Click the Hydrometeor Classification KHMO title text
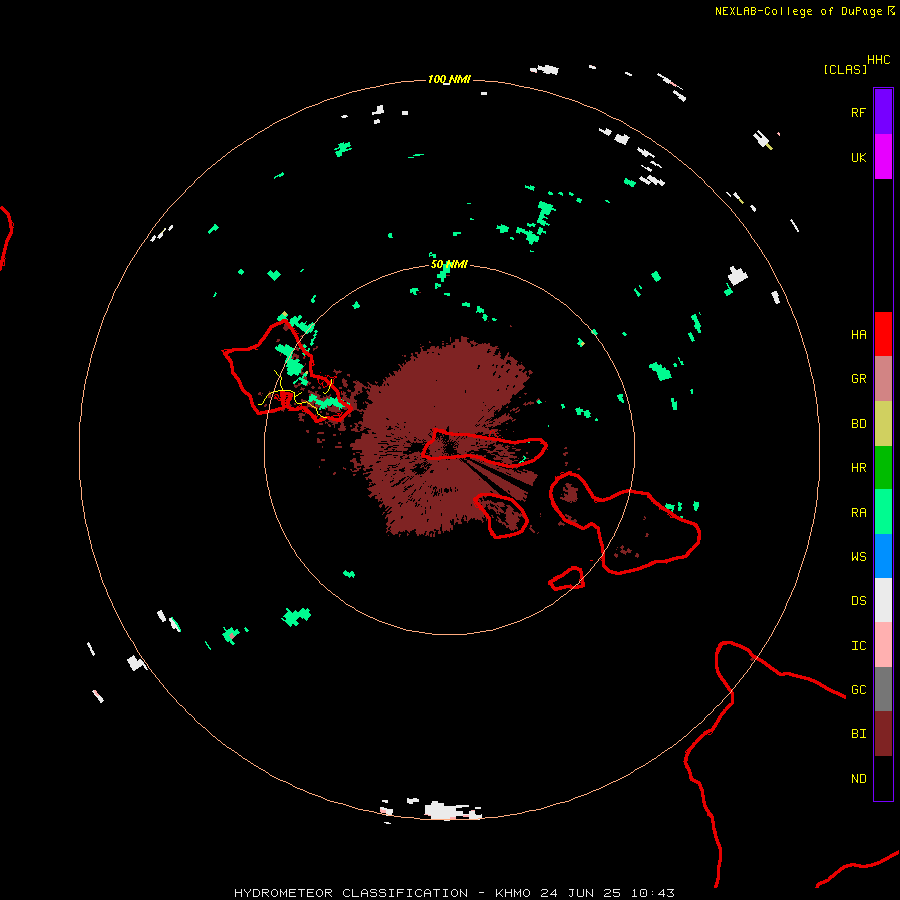Image resolution: width=900 pixels, height=900 pixels. pyautogui.click(x=454, y=893)
